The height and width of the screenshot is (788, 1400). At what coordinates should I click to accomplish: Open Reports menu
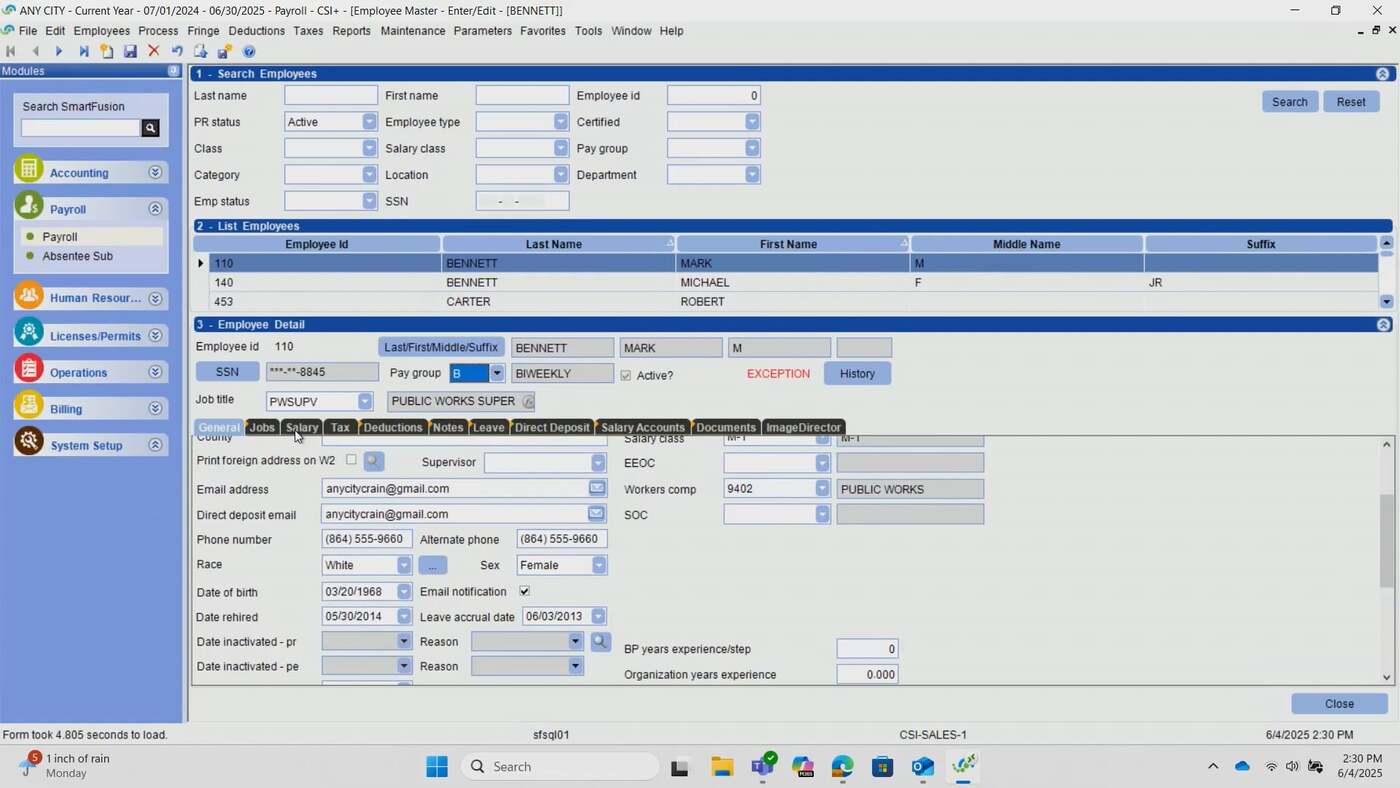351,31
